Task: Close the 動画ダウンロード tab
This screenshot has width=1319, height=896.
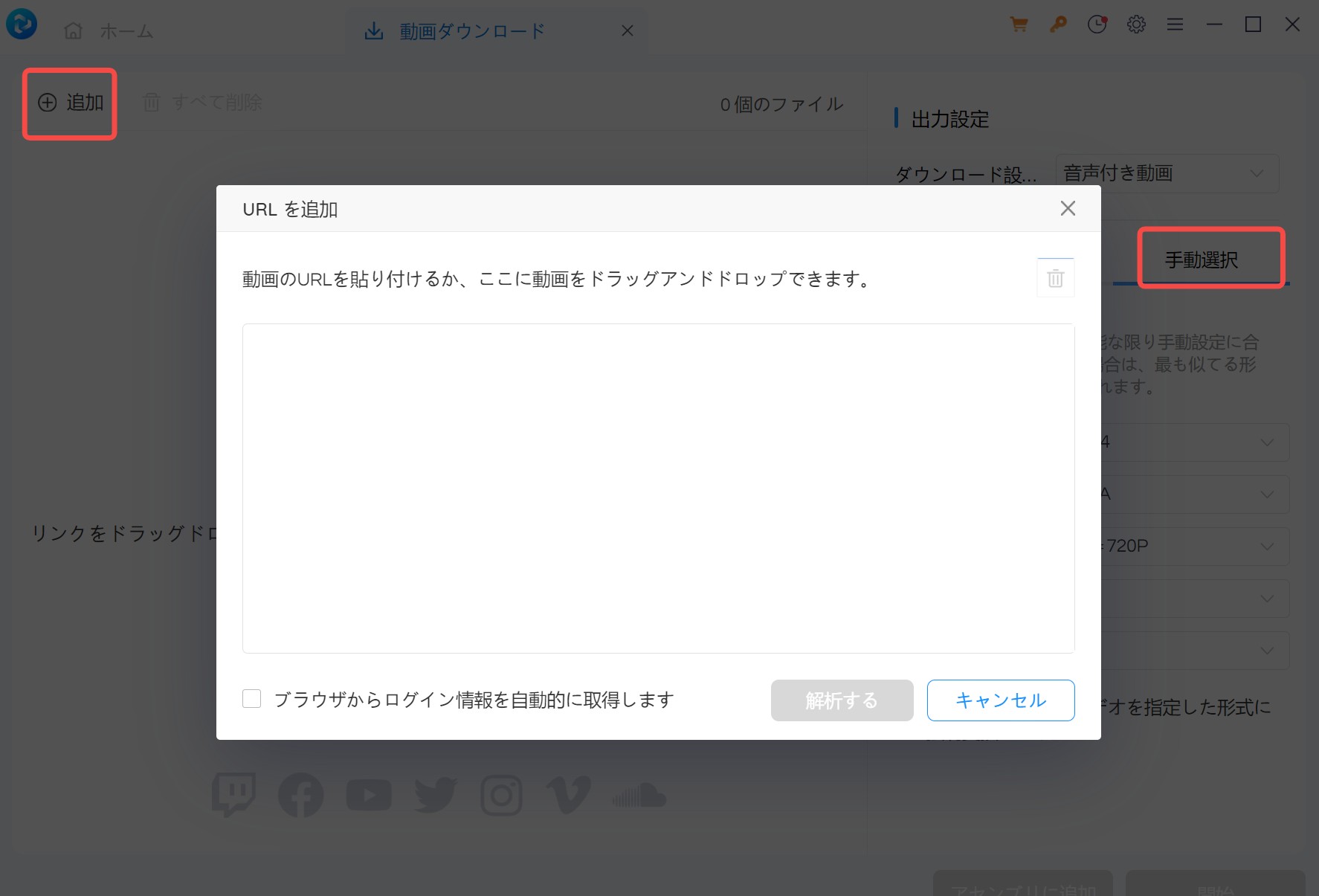Action: 628,30
